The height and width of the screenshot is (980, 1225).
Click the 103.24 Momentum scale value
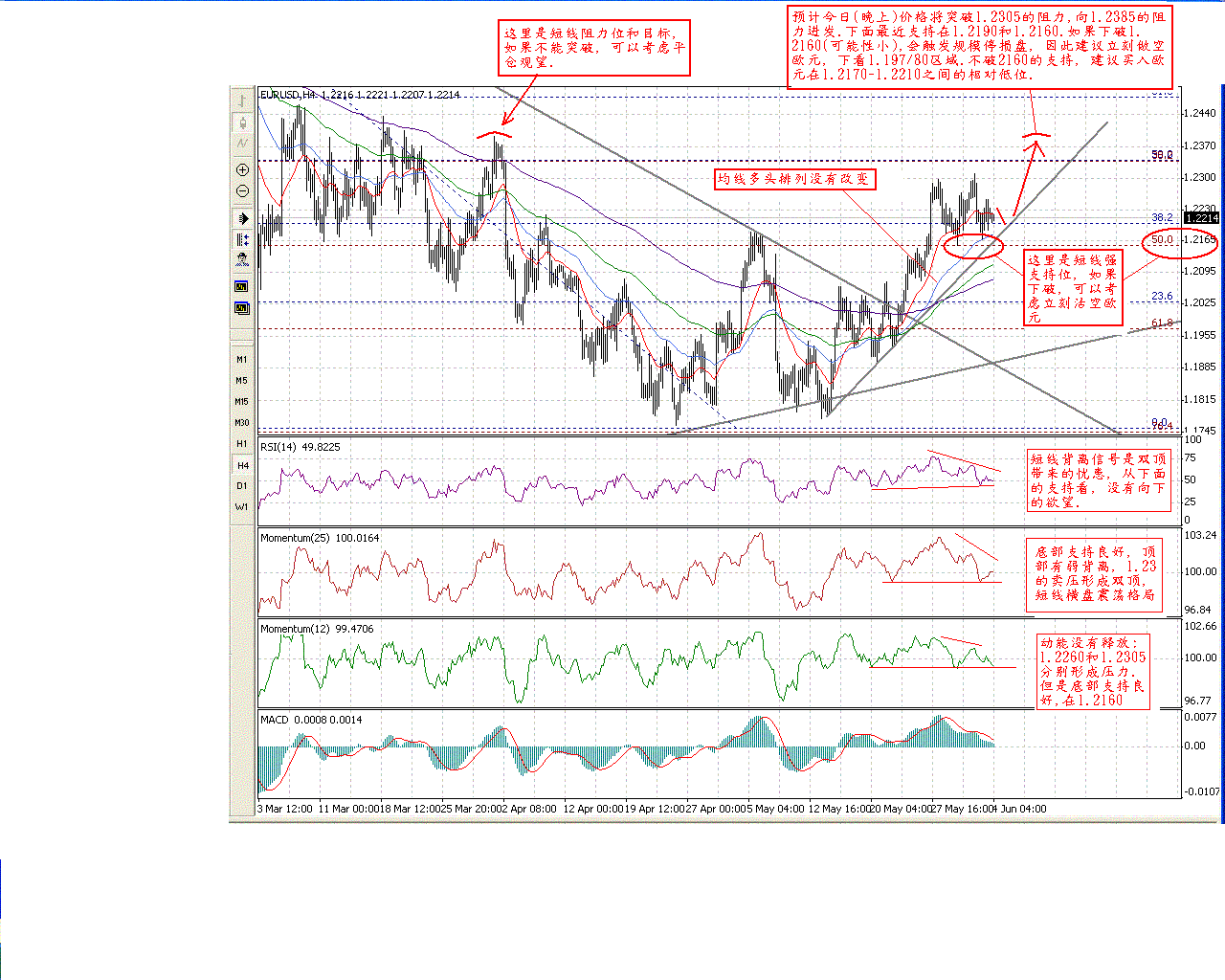coord(1201,535)
